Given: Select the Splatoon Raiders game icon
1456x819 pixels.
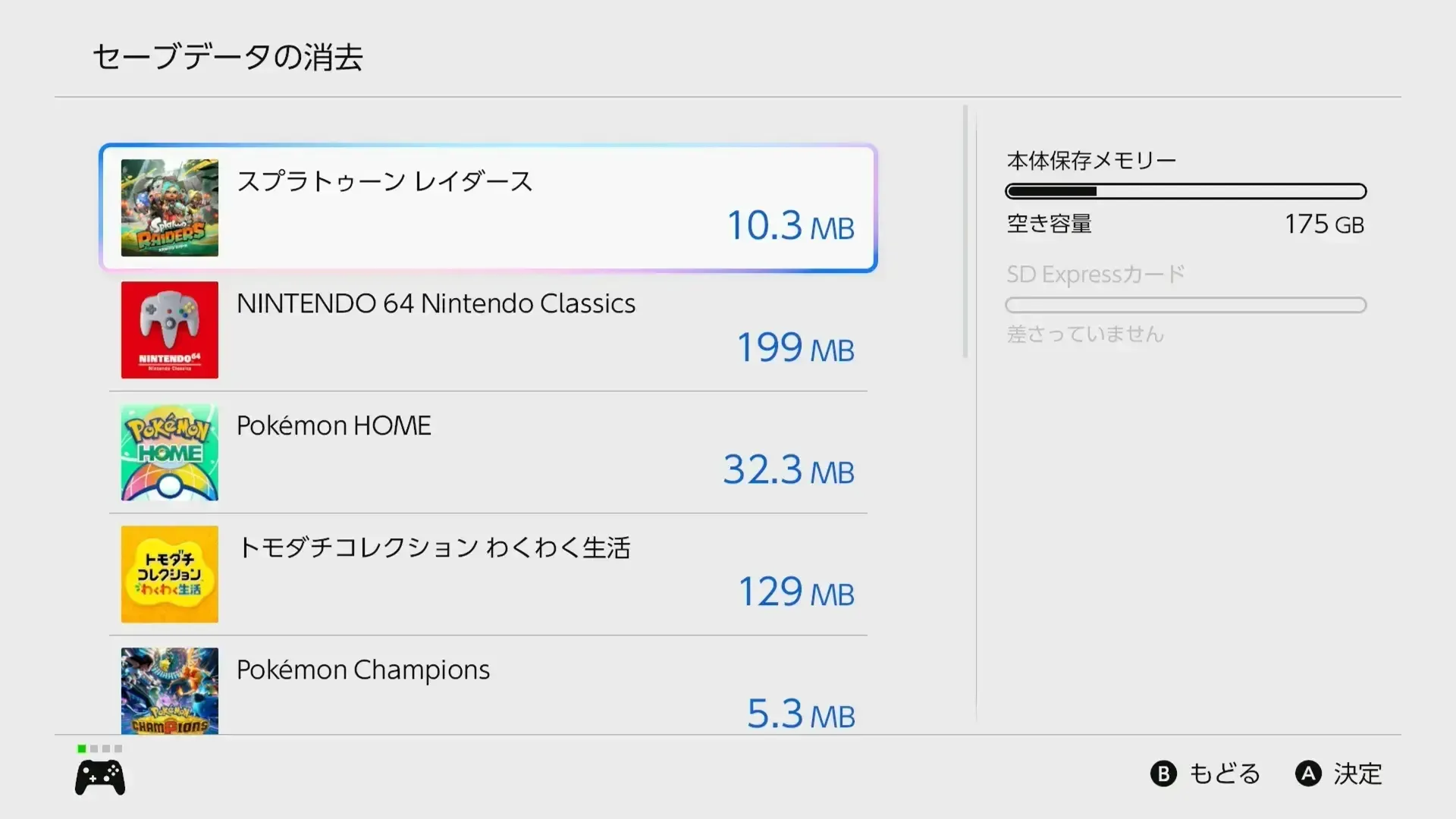Looking at the screenshot, I should (170, 208).
